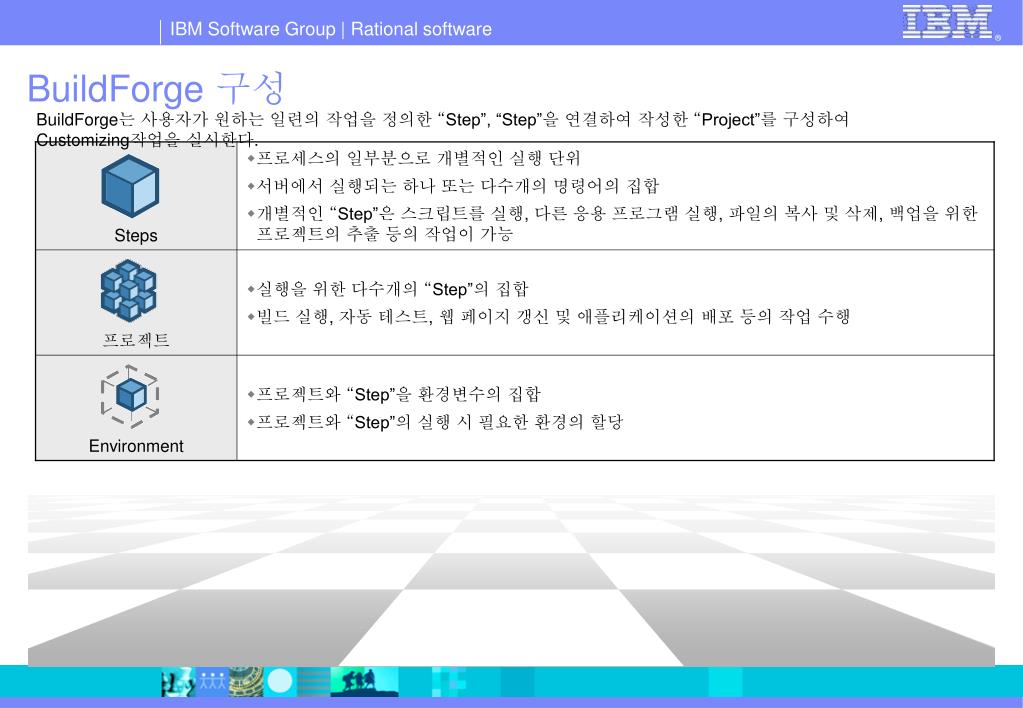The image size is (1023, 708).
Task: Click the people figures thumbnail in footer
Action: (211, 682)
